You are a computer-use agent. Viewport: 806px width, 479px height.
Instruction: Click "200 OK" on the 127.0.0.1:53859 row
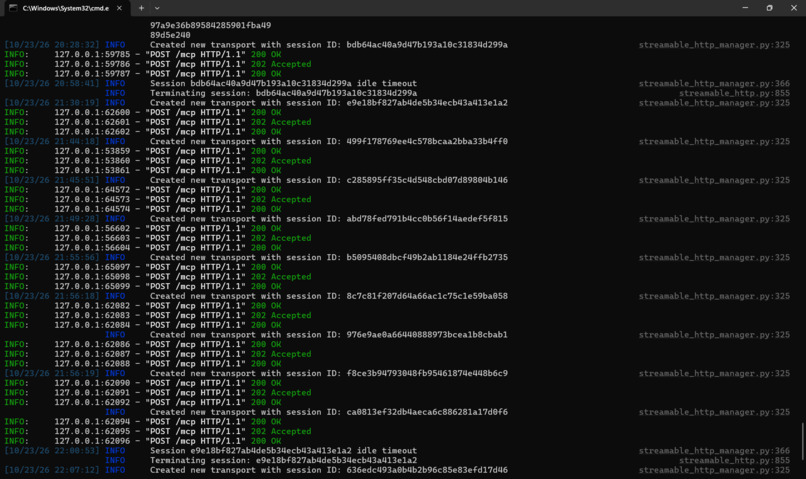tap(266, 151)
